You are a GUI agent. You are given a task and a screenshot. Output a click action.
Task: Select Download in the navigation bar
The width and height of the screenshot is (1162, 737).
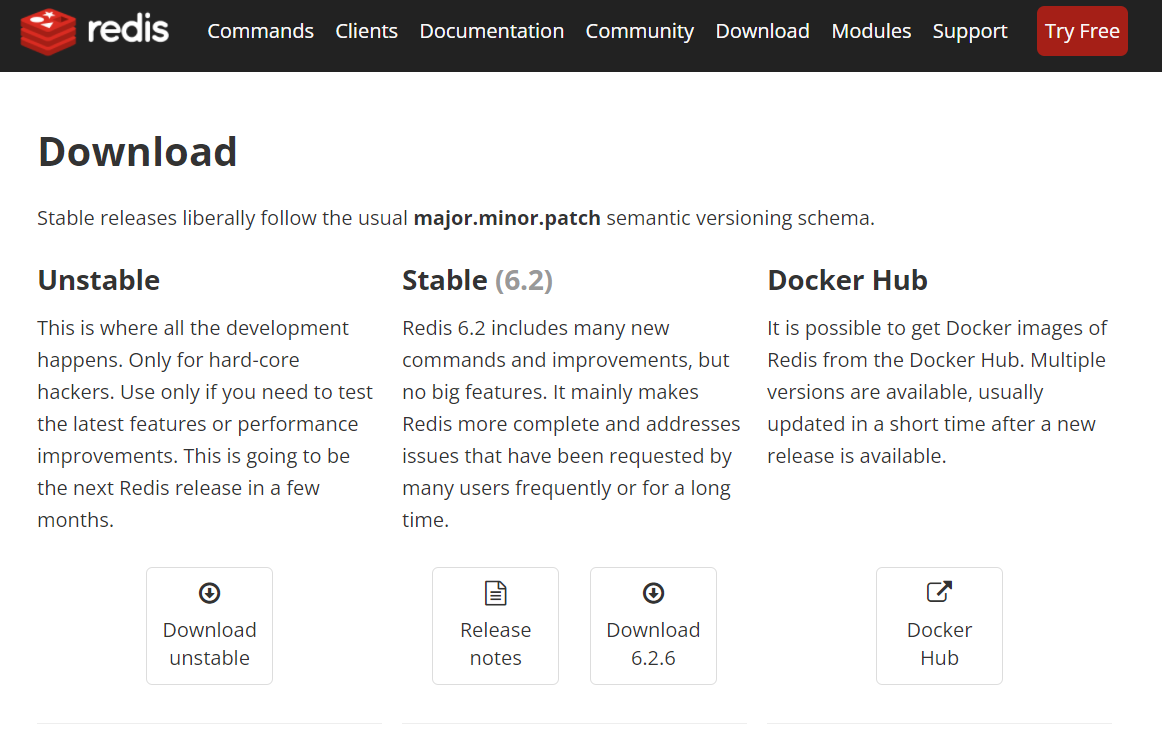(x=762, y=31)
